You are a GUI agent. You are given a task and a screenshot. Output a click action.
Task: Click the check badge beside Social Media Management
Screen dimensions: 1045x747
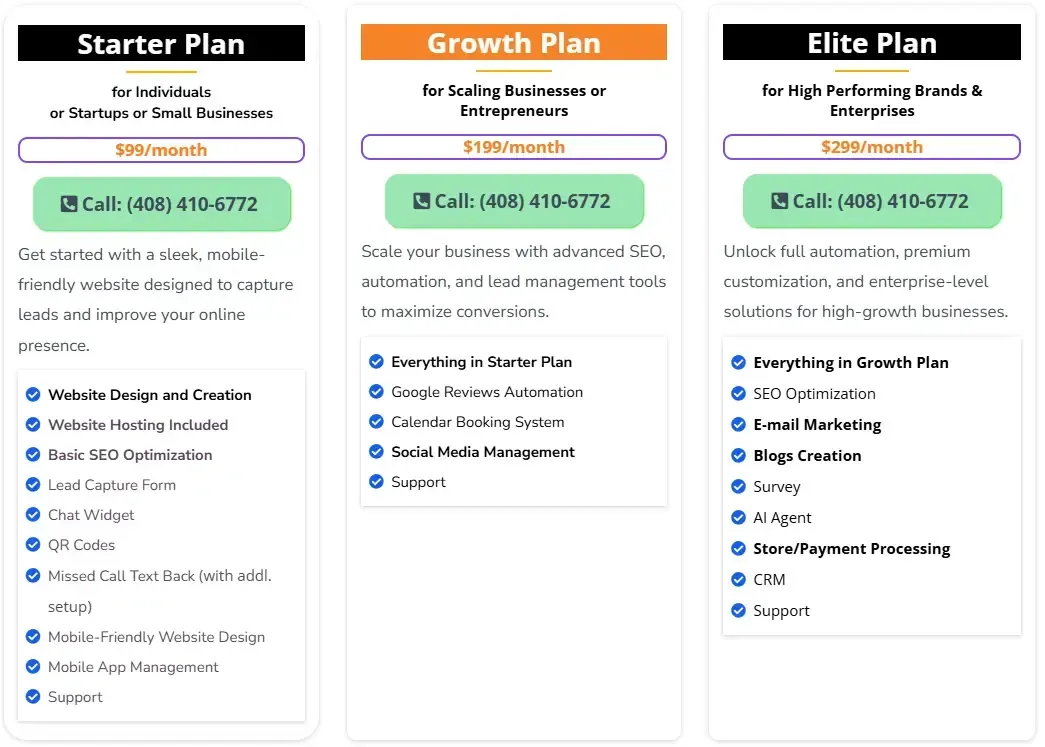376,451
